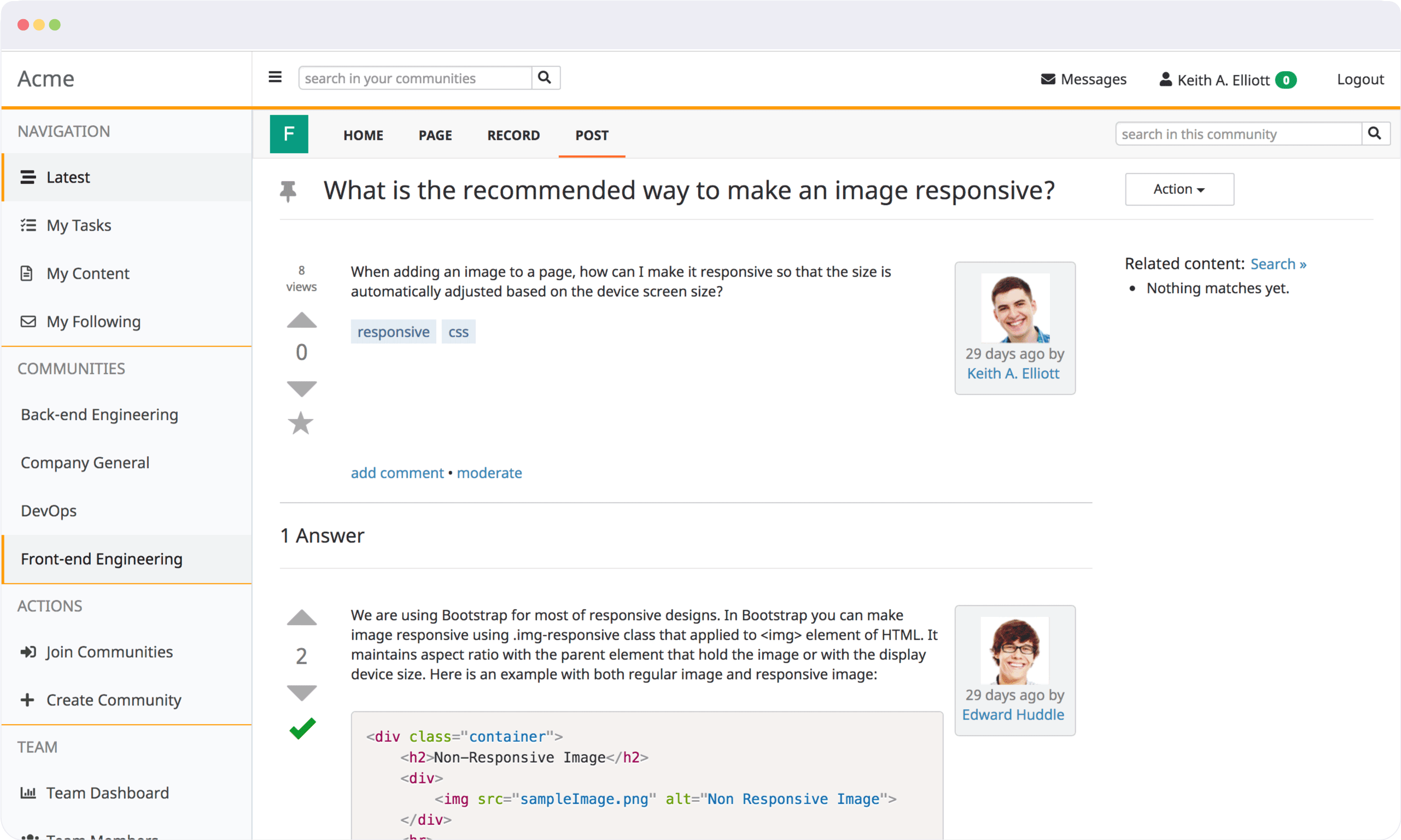Click the pin/thumbtack icon on post
1401x840 pixels.
pos(288,189)
